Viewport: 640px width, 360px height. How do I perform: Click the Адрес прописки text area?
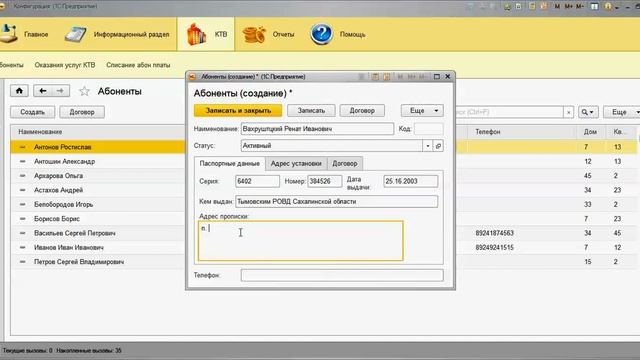[x=300, y=241]
